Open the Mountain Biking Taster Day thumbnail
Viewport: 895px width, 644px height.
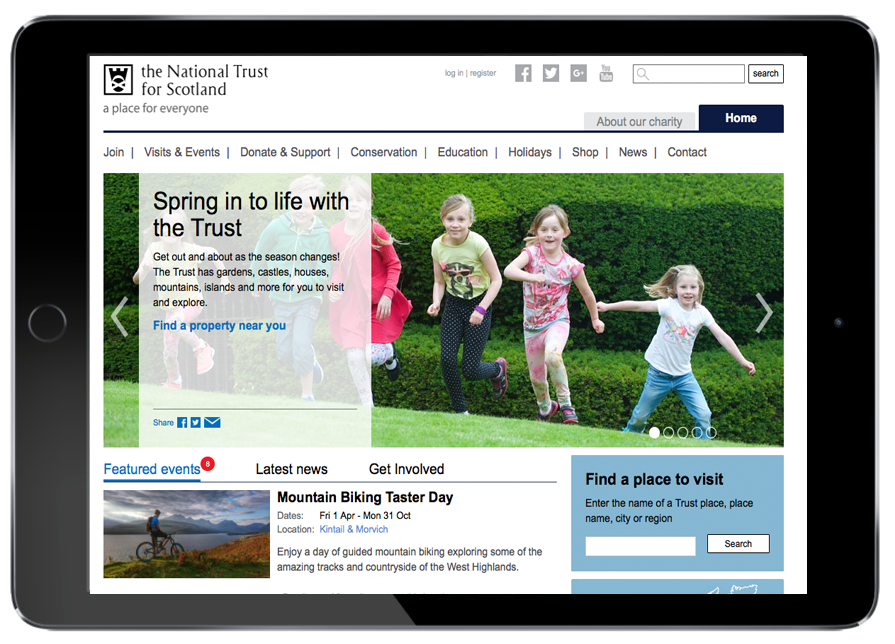click(x=186, y=533)
